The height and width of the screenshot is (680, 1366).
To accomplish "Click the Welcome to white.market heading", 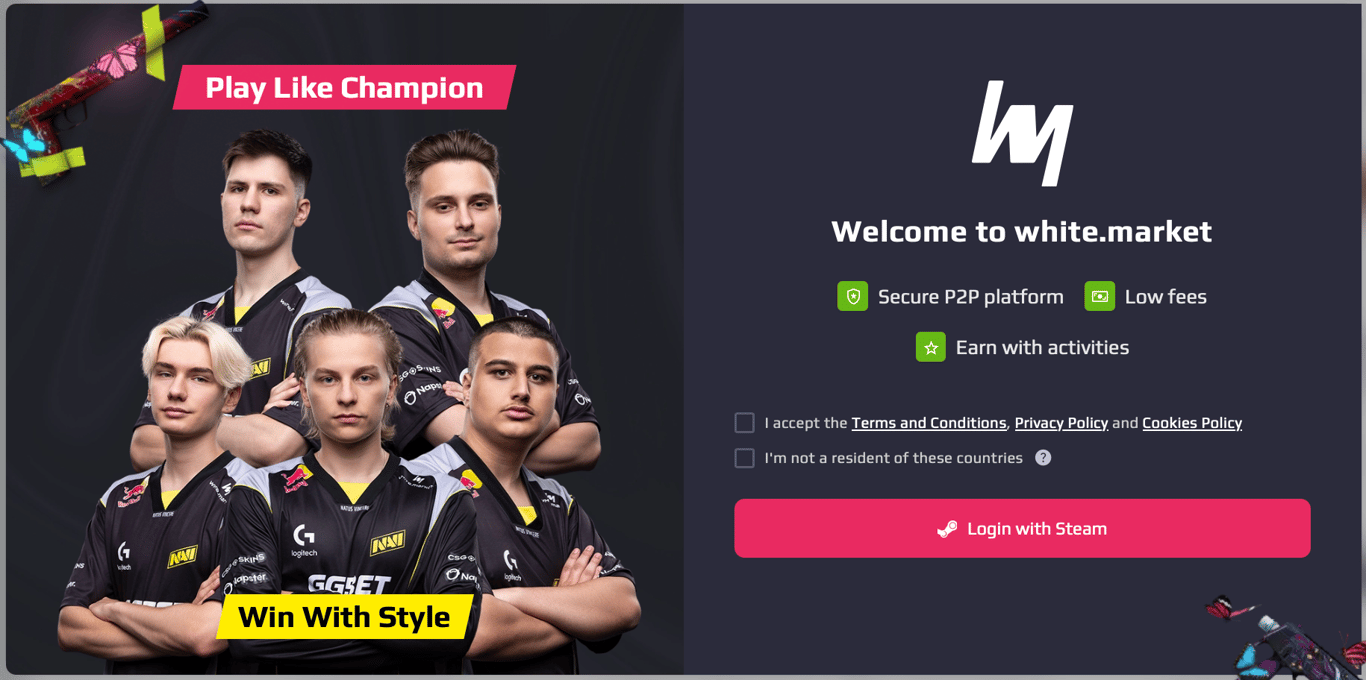I will click(1021, 231).
